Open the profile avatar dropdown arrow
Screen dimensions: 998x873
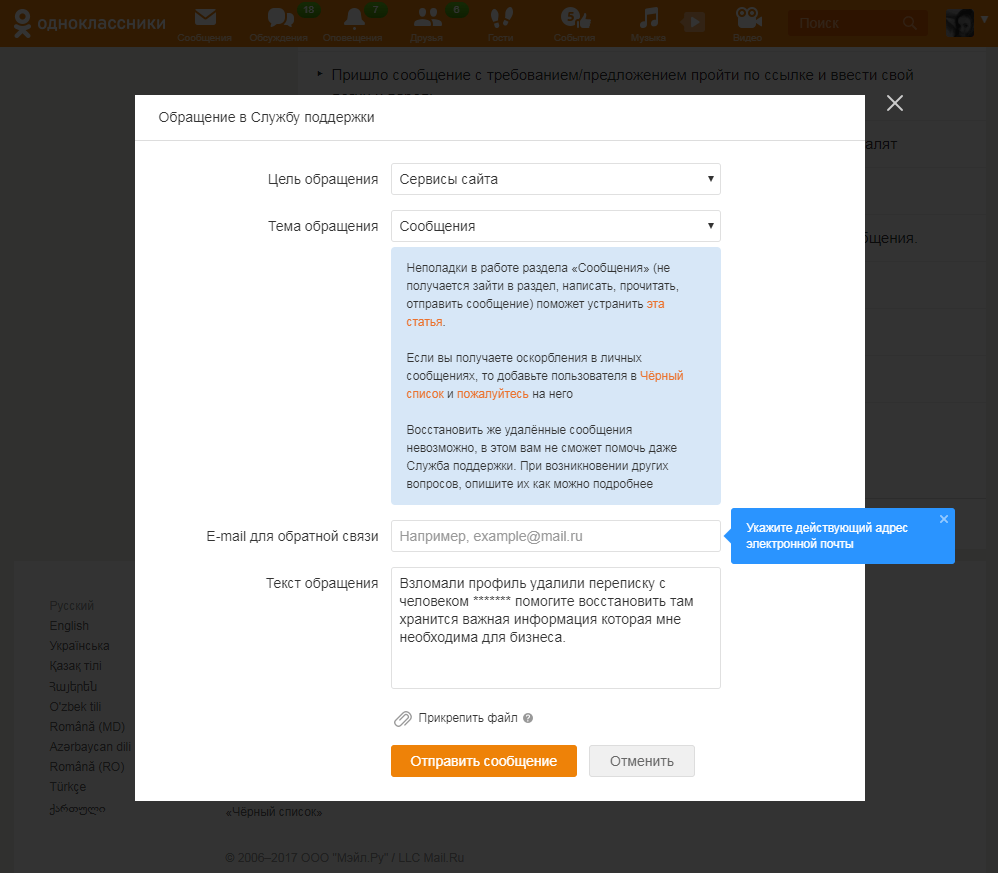pyautogui.click(x=985, y=20)
